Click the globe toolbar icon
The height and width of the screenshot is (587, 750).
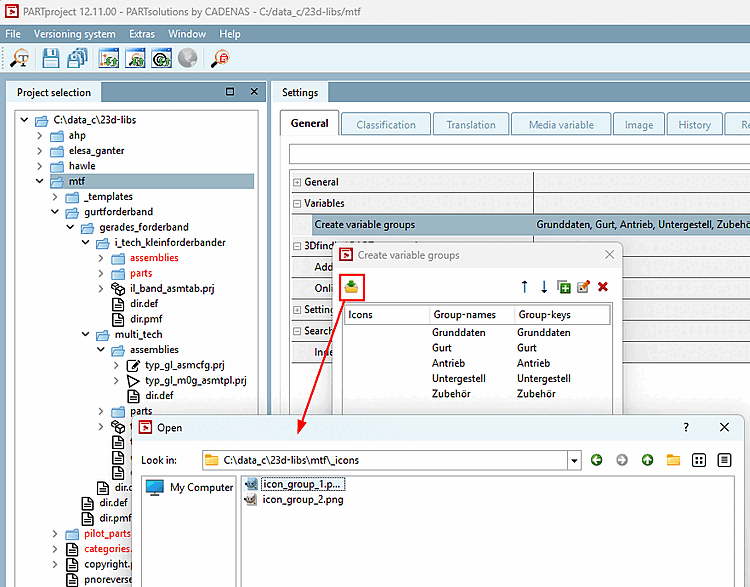188,58
